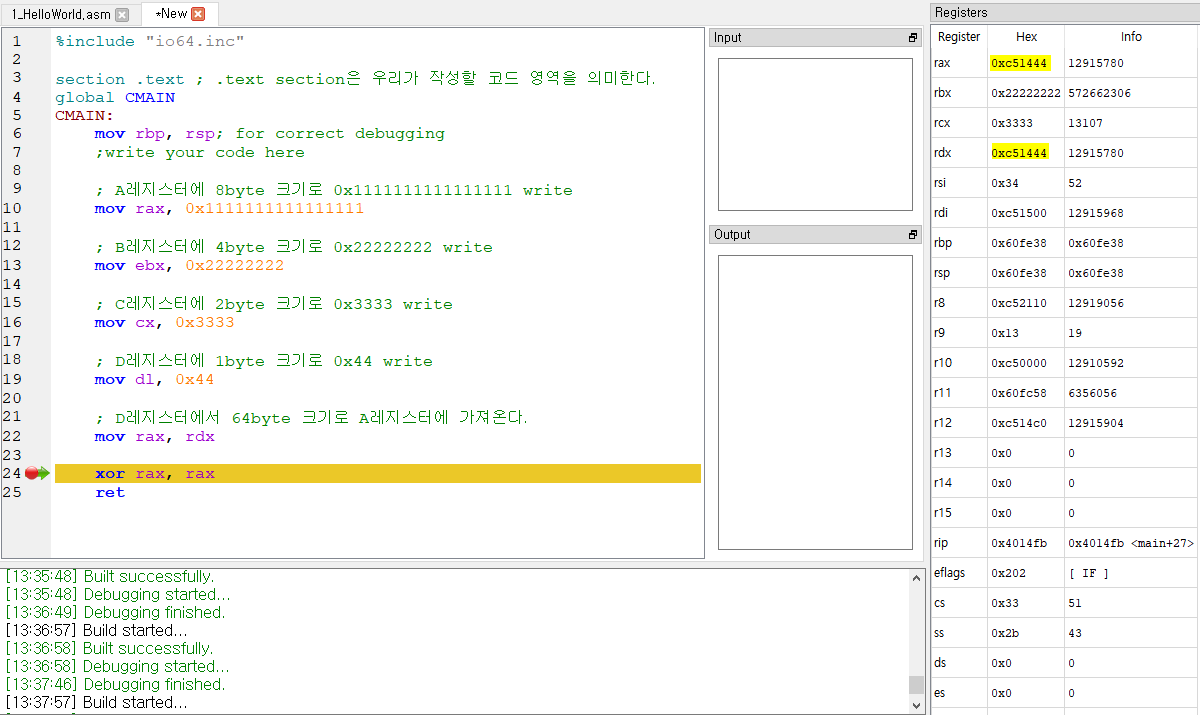Click log entry 13:37:46 Debugging finished

pos(116,685)
